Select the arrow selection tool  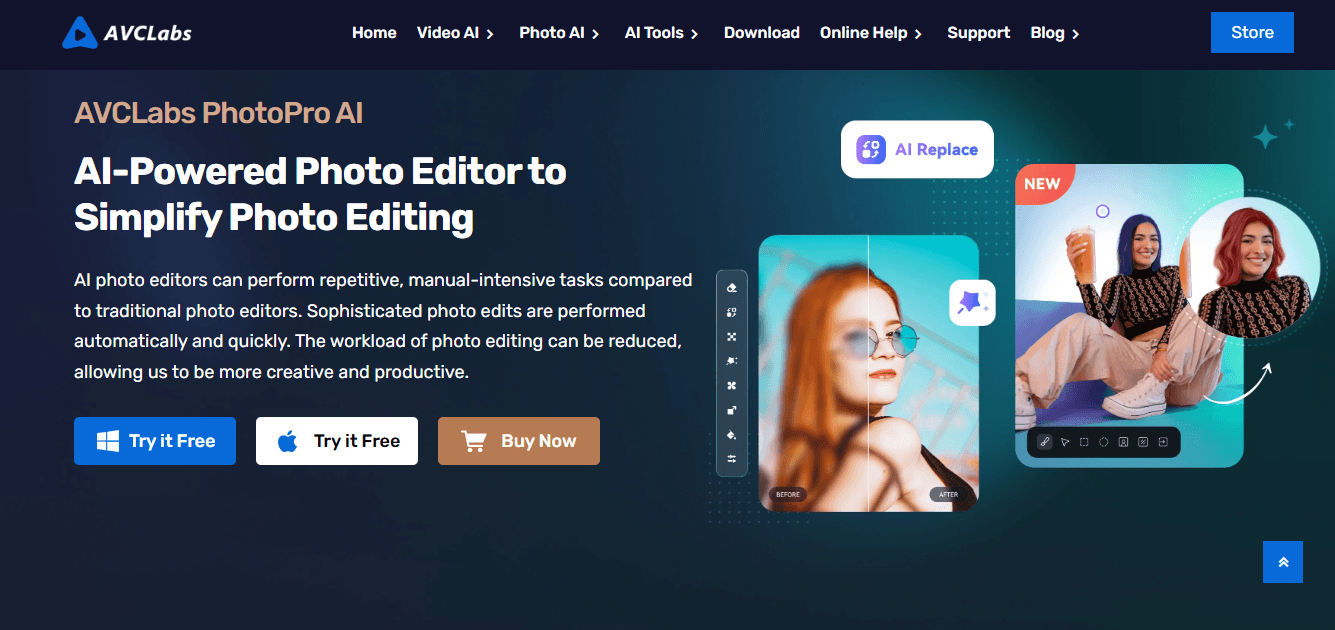[x=1065, y=441]
